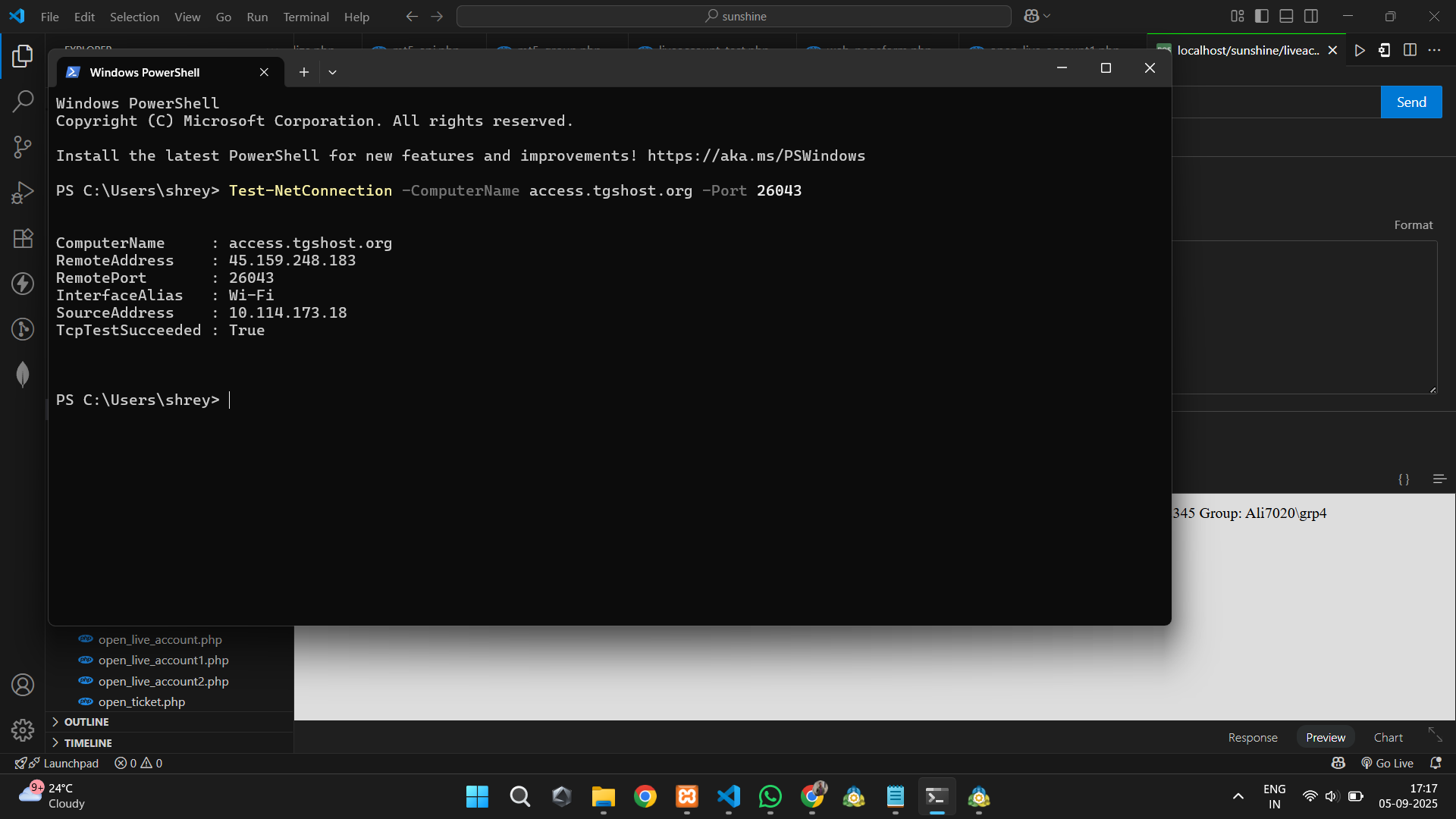Open the PowerShell new tab dropdown arrow
Screen dimensions: 1456x819
click(x=332, y=72)
